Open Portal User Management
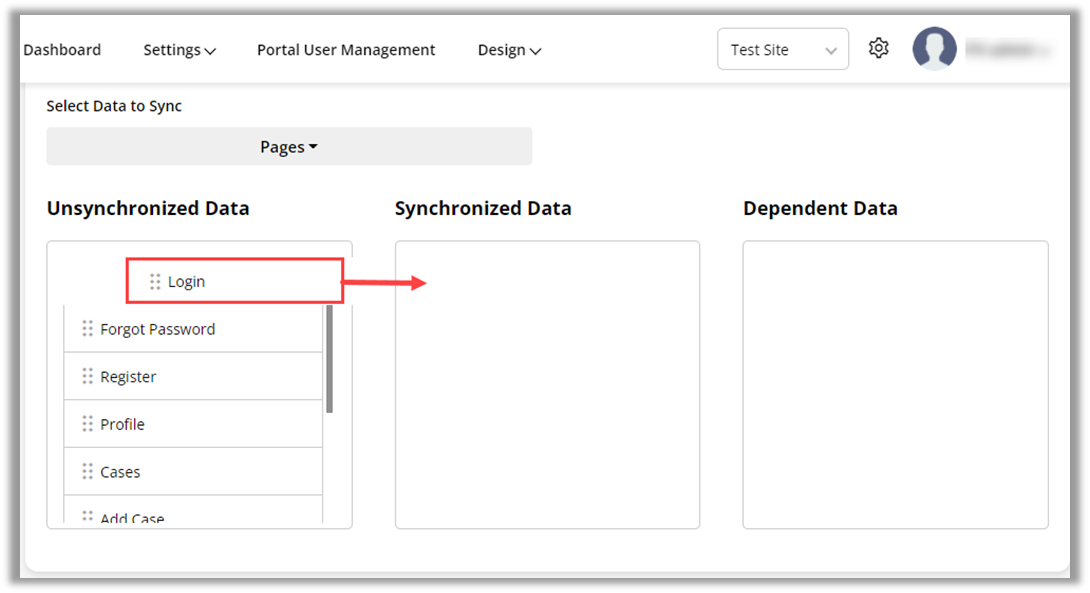This screenshot has height=593, width=1090. pyautogui.click(x=346, y=50)
